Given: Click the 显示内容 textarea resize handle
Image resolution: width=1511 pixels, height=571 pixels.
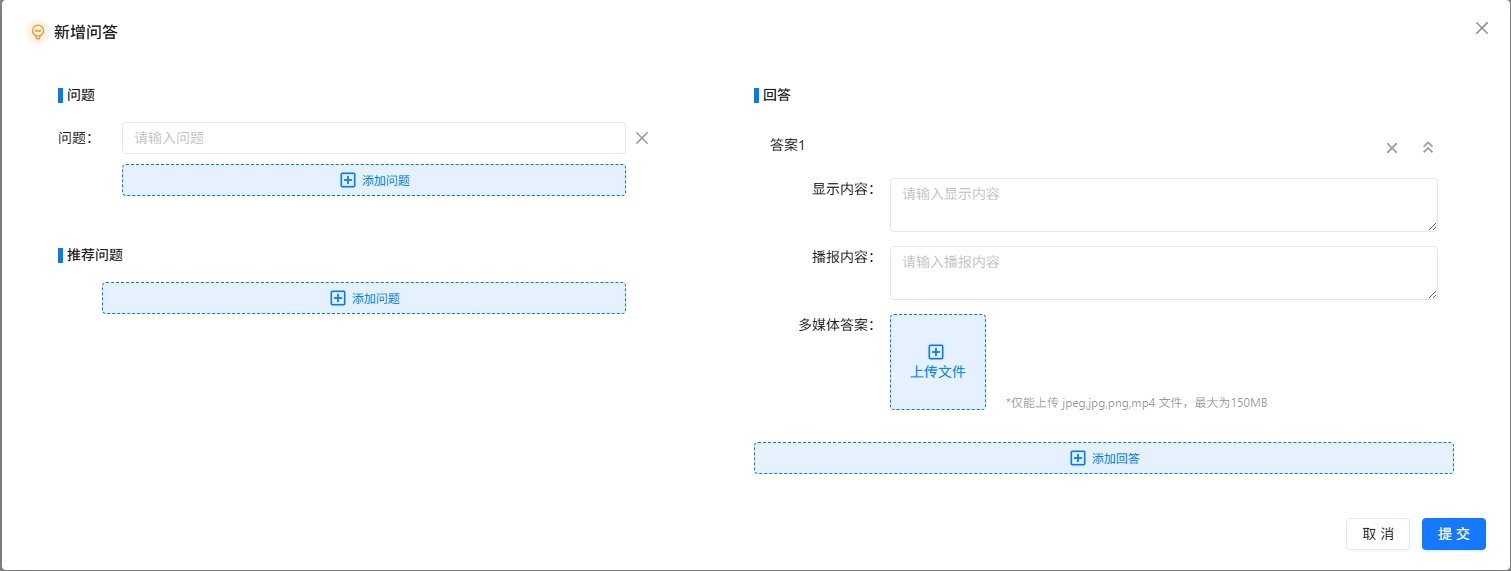Looking at the screenshot, I should click(x=1432, y=226).
